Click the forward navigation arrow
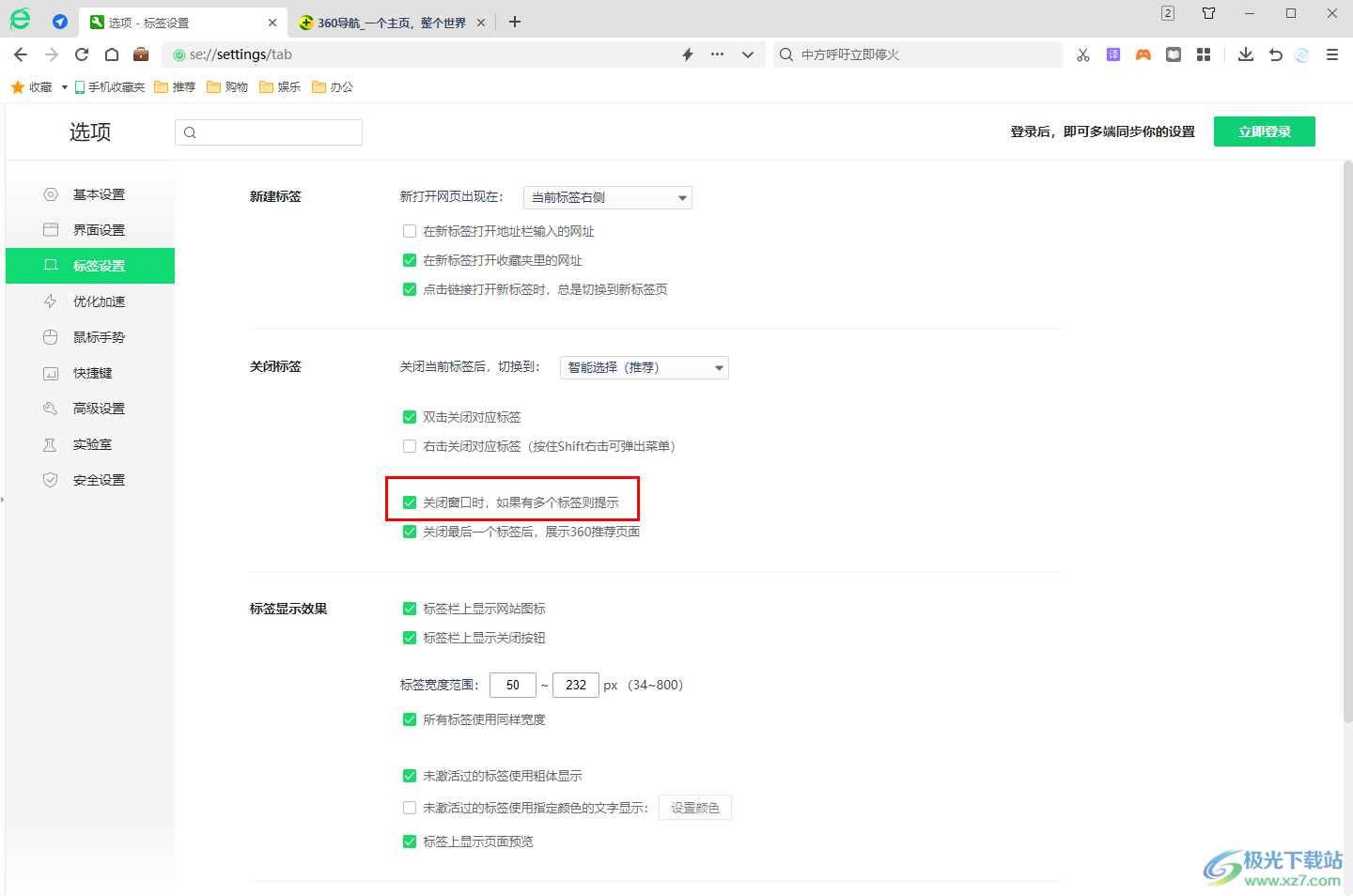The width and height of the screenshot is (1353, 896). pos(52,54)
